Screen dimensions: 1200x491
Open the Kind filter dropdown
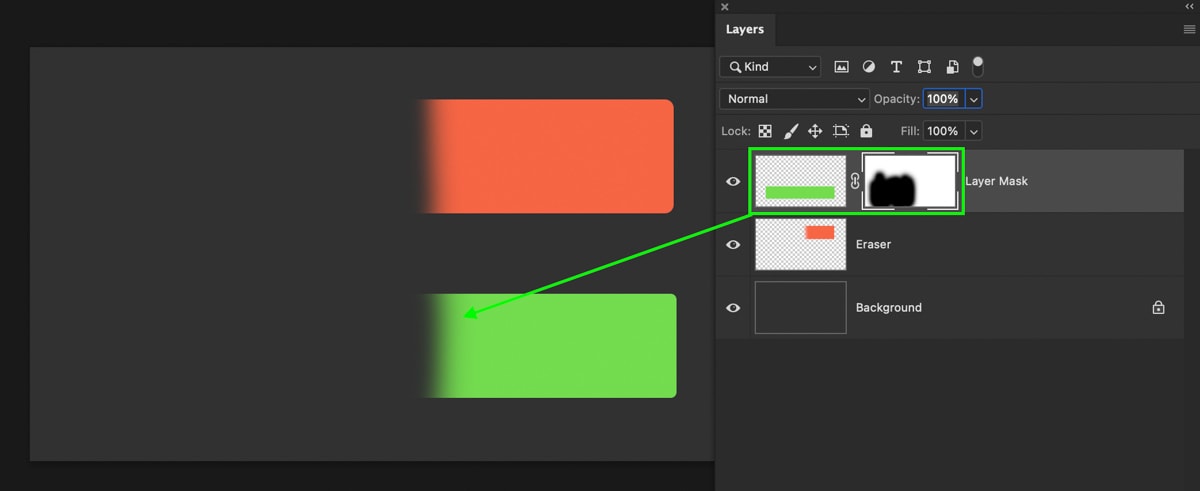(770, 67)
